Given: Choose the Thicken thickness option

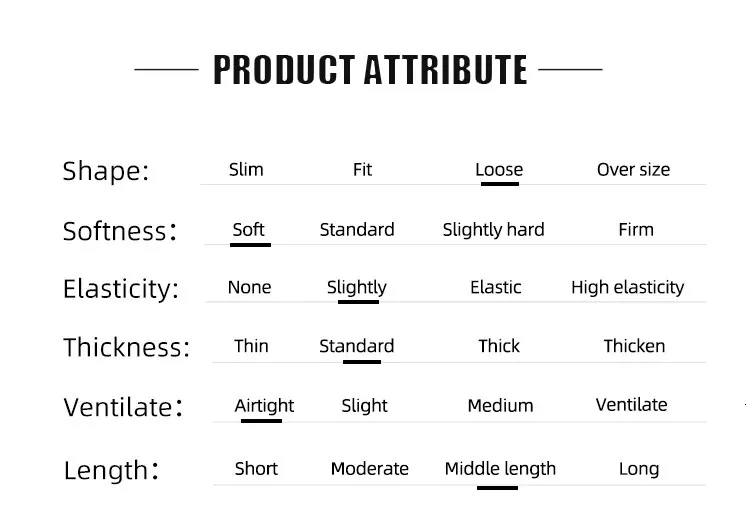Looking at the screenshot, I should point(634,346).
